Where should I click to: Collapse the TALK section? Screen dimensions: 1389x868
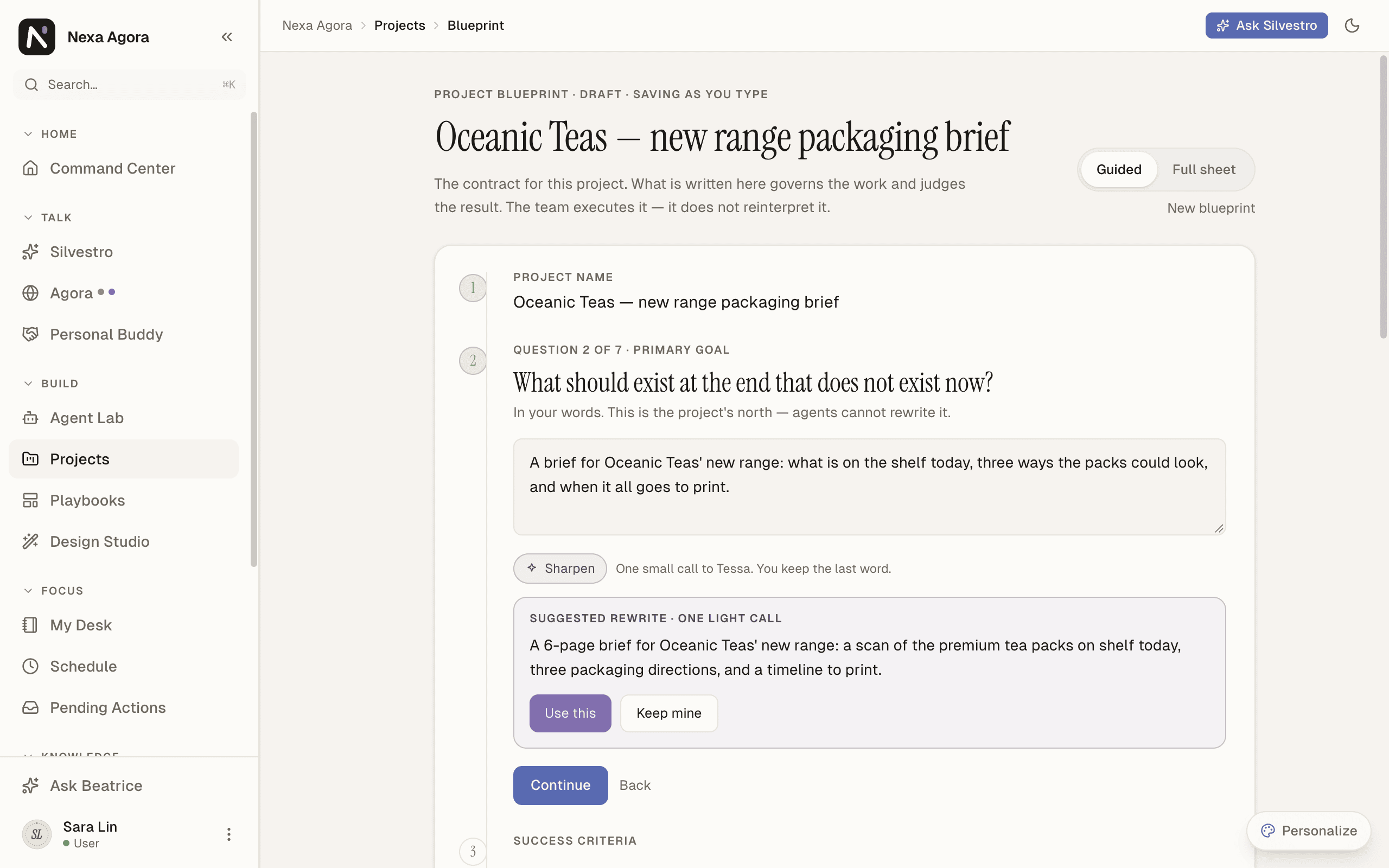click(28, 218)
